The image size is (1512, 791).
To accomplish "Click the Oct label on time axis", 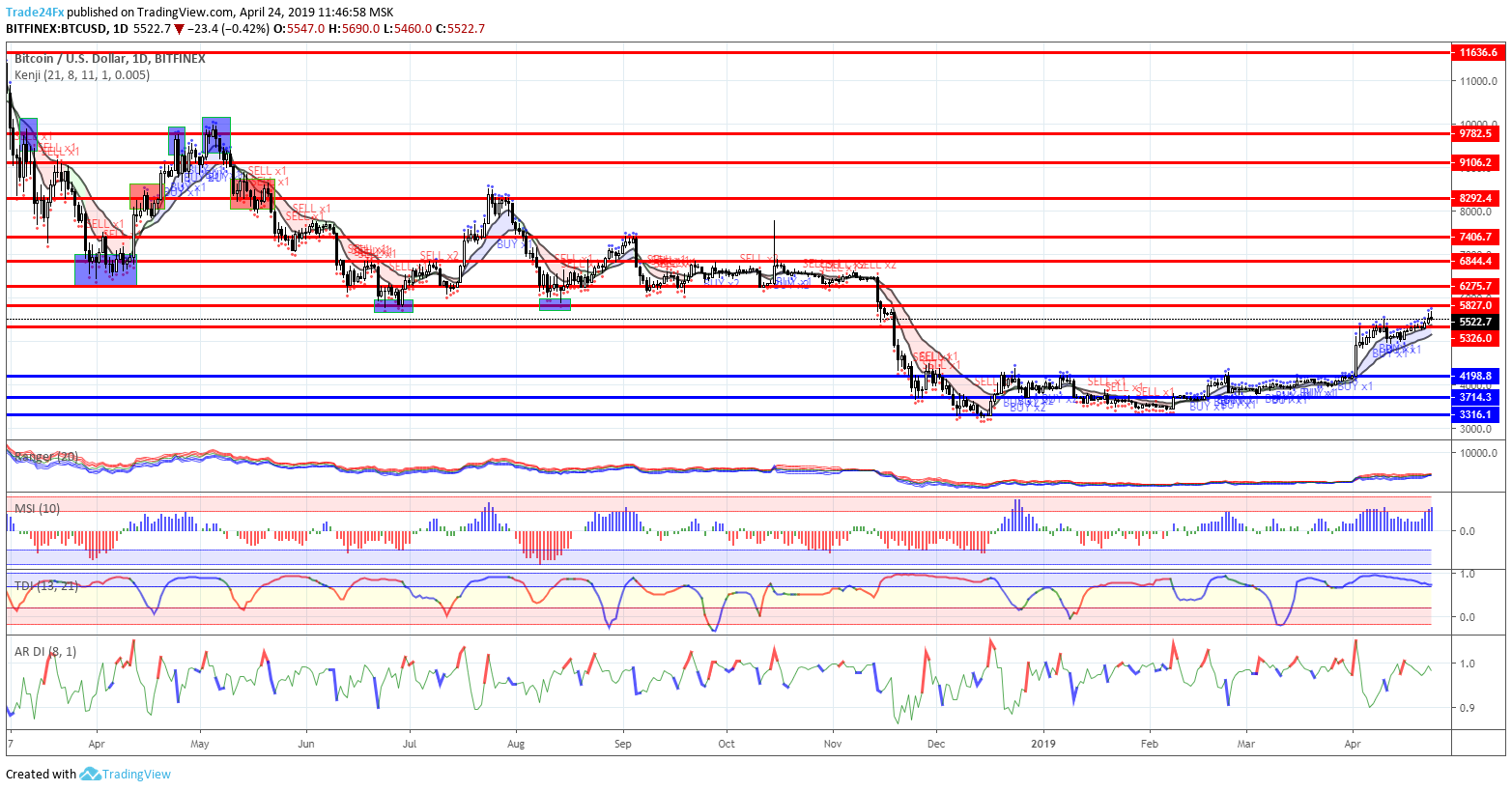I will pyautogui.click(x=727, y=744).
